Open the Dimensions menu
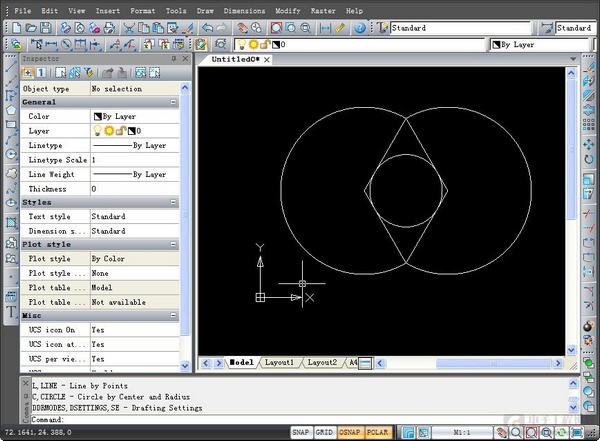The height and width of the screenshot is (441, 600). tap(245, 10)
